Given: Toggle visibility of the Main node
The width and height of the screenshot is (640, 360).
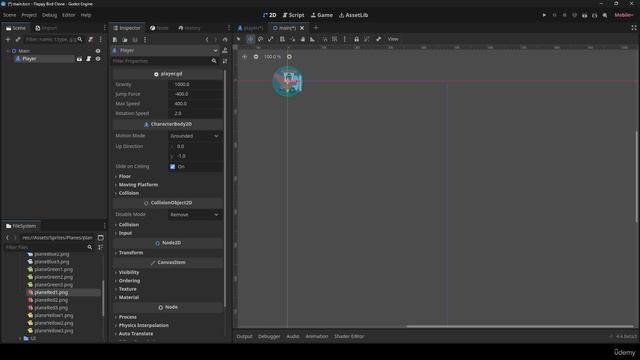Looking at the screenshot, I should 98,51.
